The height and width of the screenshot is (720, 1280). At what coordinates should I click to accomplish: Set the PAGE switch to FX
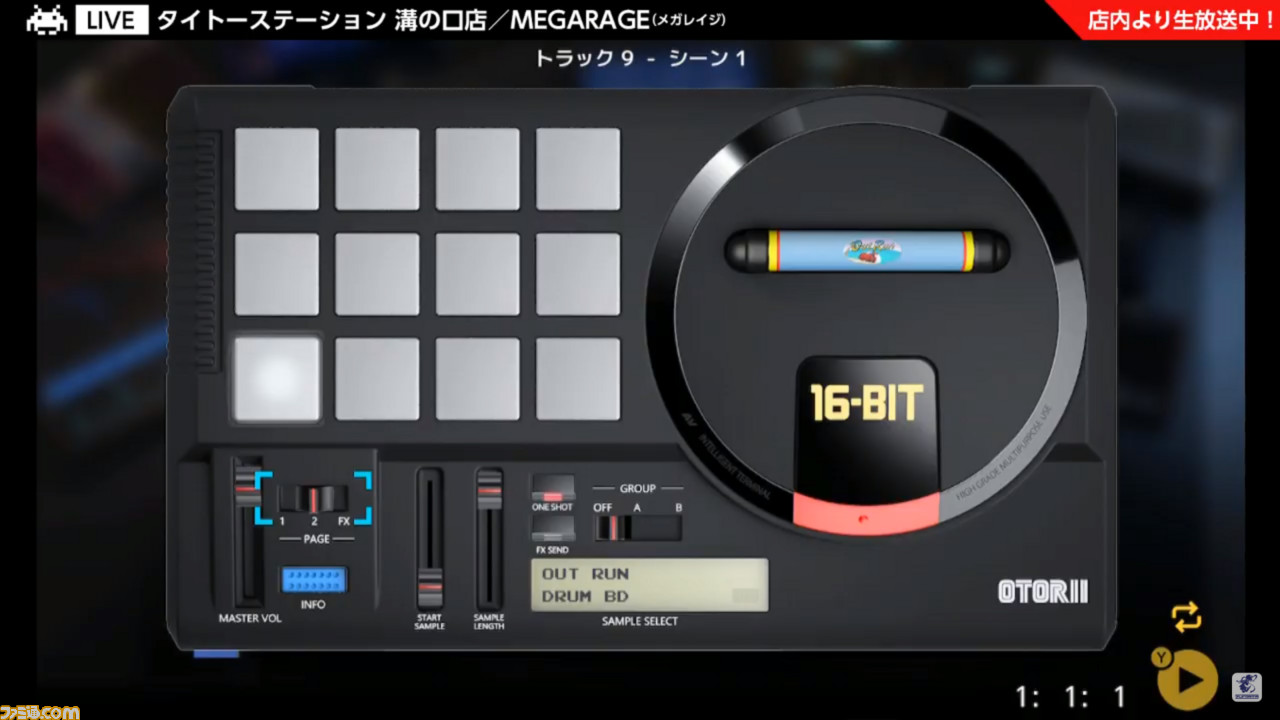tap(344, 522)
